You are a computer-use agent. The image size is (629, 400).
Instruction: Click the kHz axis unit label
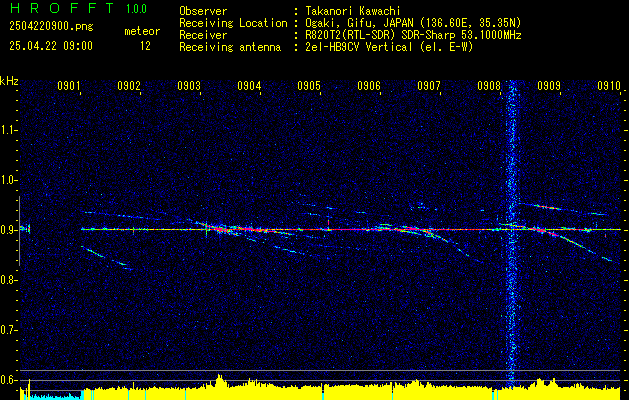[x=9, y=81]
